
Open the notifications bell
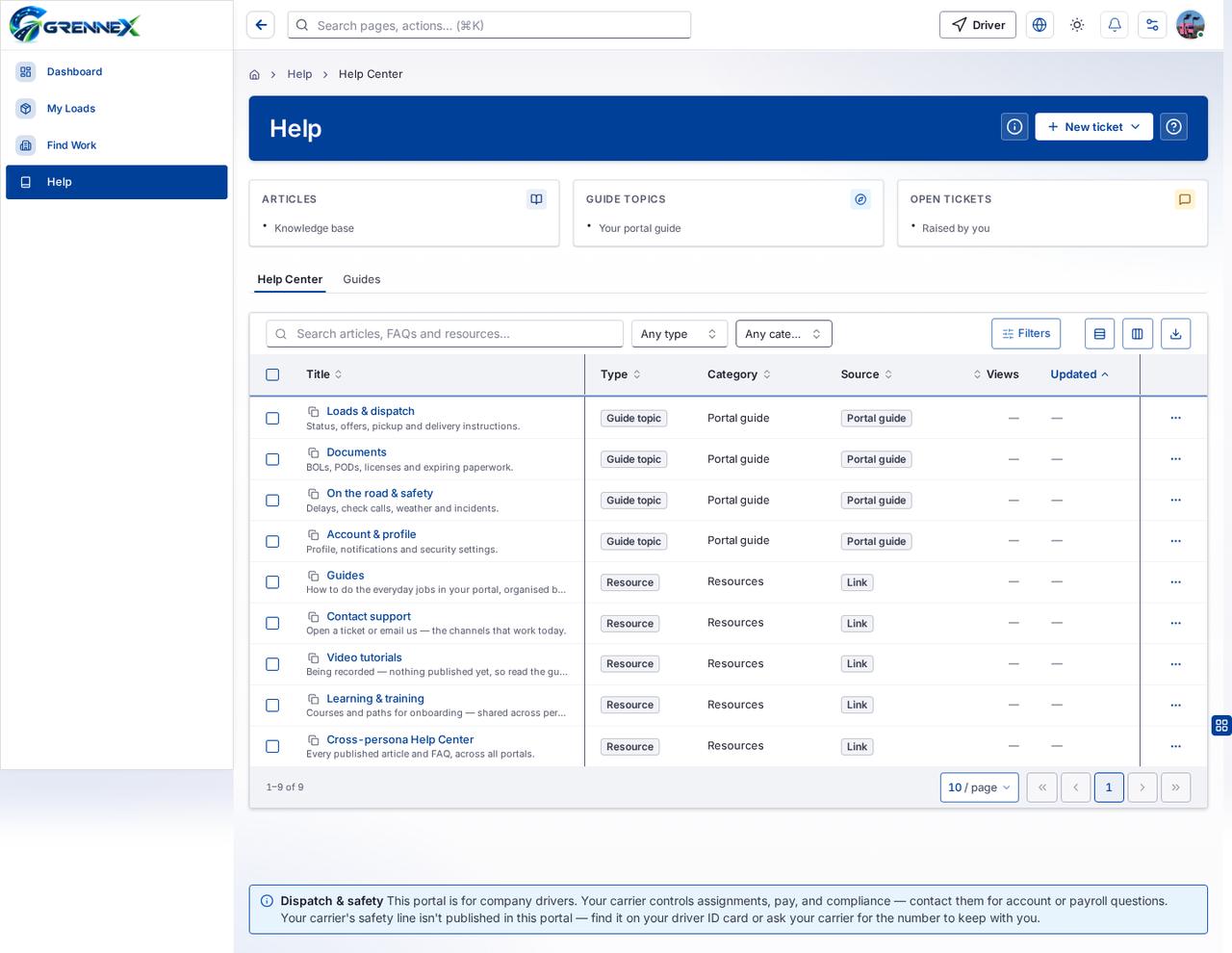[x=1115, y=25]
